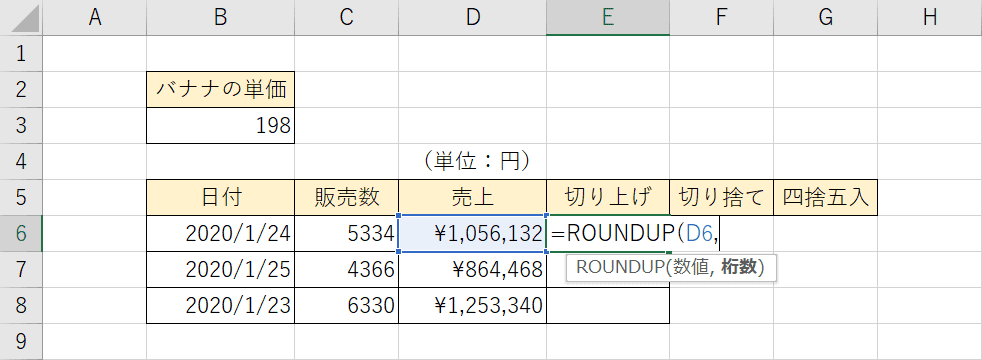The height and width of the screenshot is (360, 982).
Task: Click the 販売数 header cell
Action: click(346, 197)
